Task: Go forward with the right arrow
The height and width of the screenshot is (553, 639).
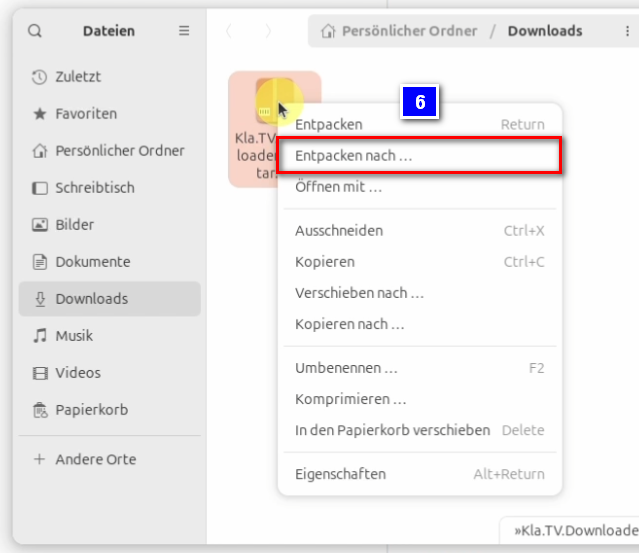Action: 268,31
